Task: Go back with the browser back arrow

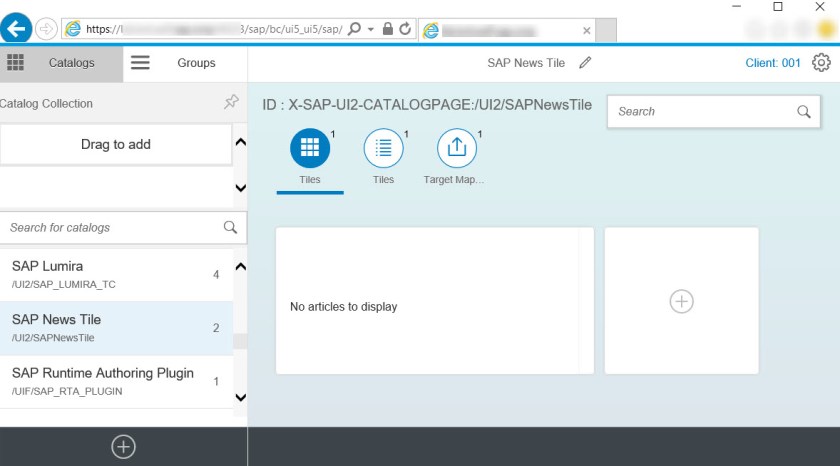Action: click(x=16, y=28)
